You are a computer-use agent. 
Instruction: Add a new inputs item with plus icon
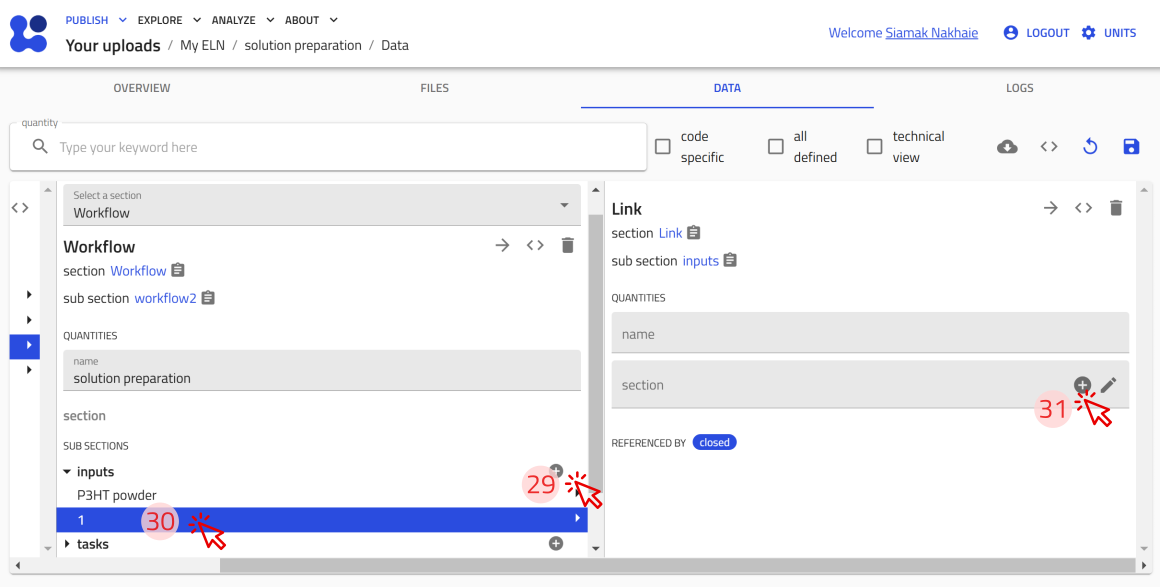click(x=556, y=470)
